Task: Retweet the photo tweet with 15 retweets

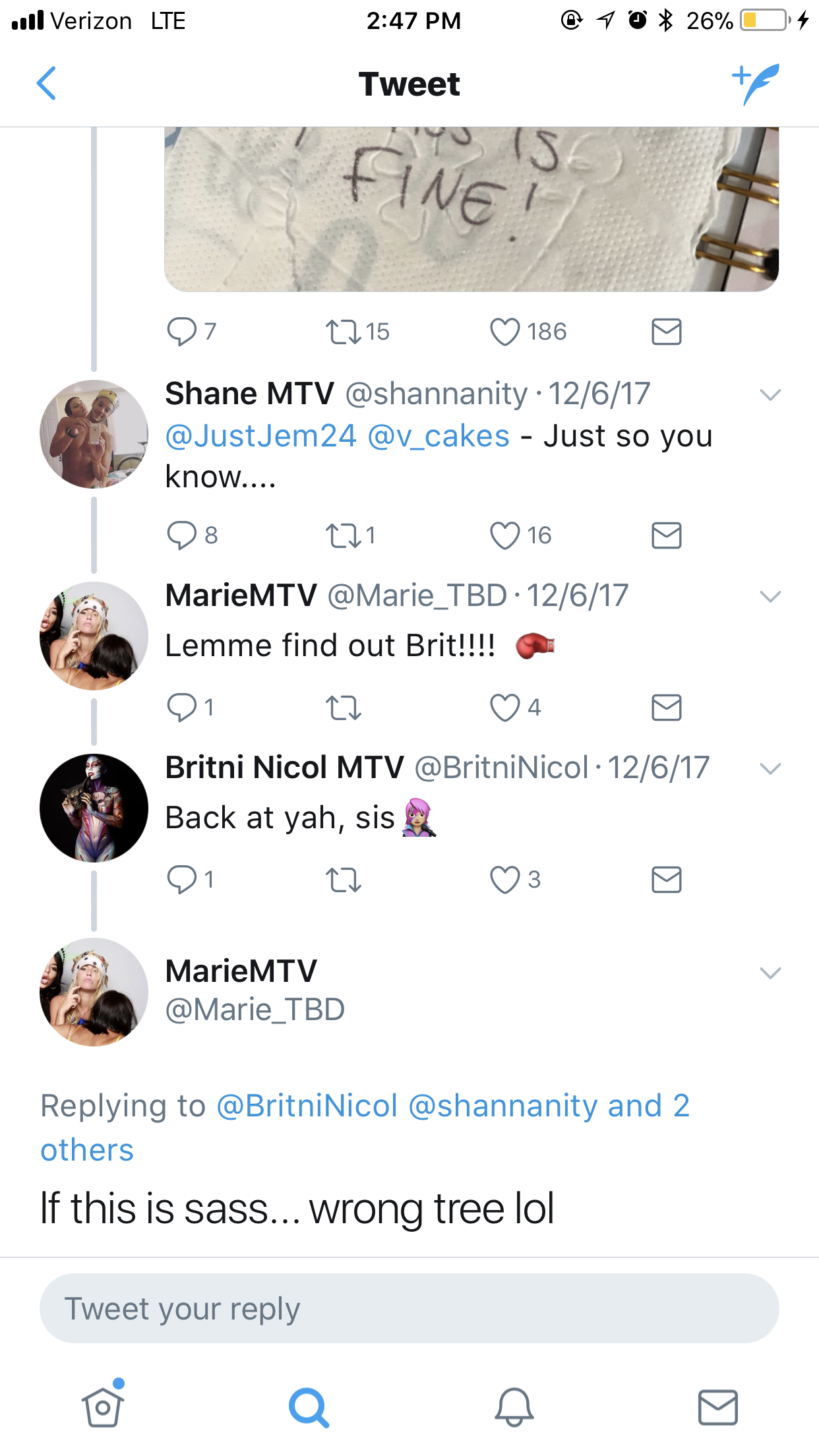Action: [343, 332]
